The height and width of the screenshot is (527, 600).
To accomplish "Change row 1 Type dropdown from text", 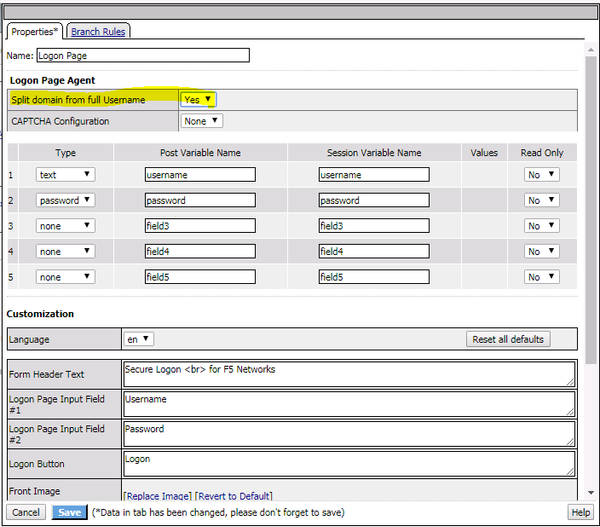I will point(66,175).
